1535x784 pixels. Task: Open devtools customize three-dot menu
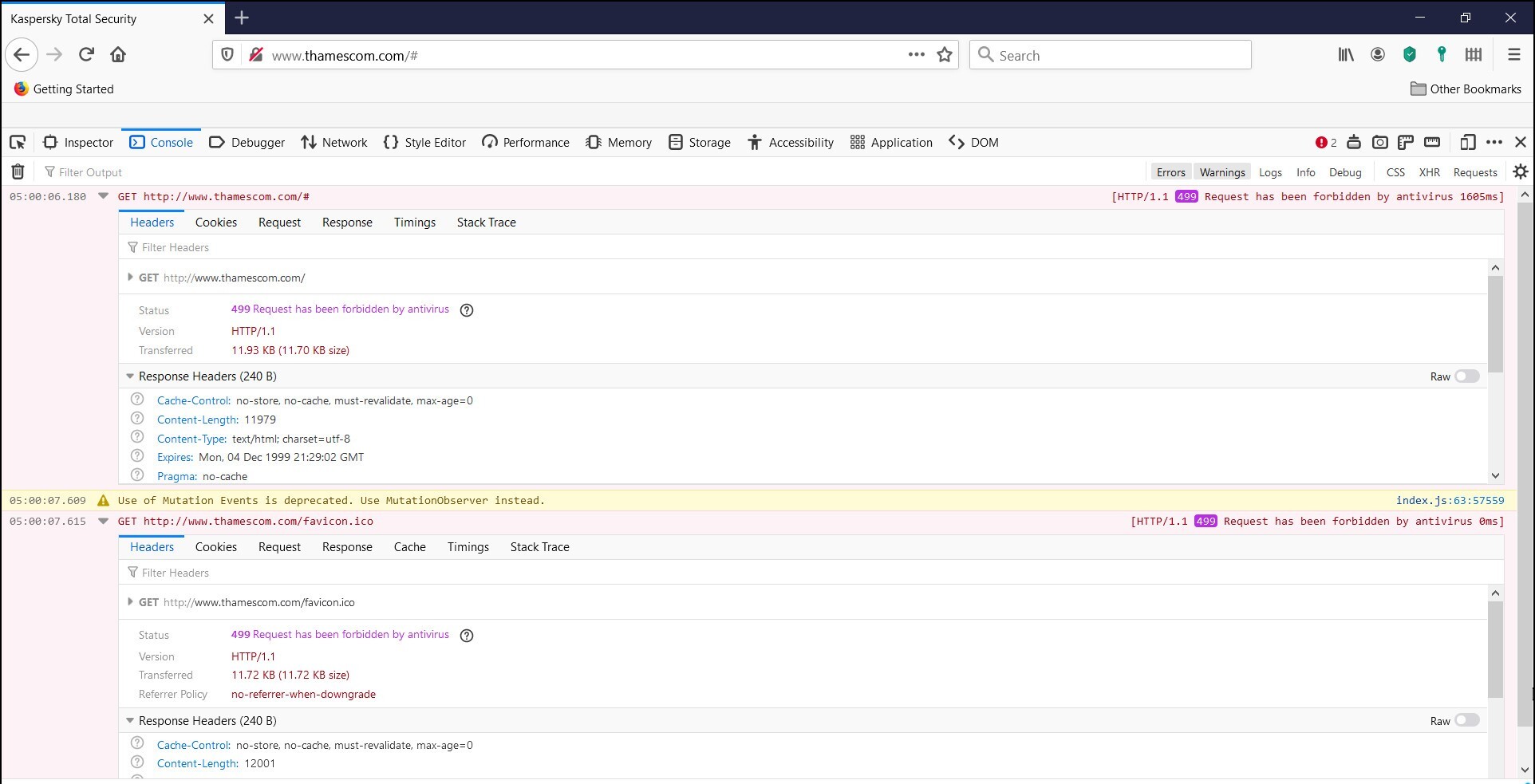point(1494,143)
